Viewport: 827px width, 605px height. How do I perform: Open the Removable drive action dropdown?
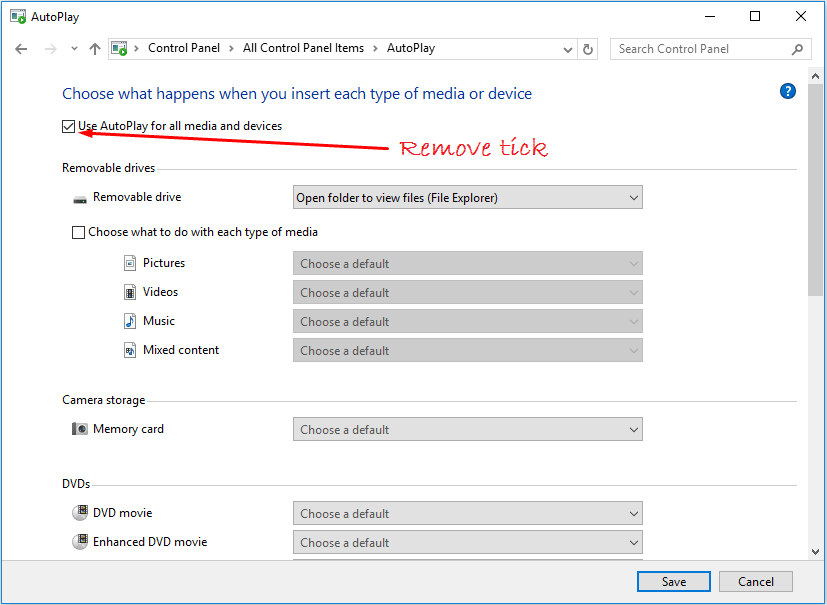pyautogui.click(x=467, y=198)
